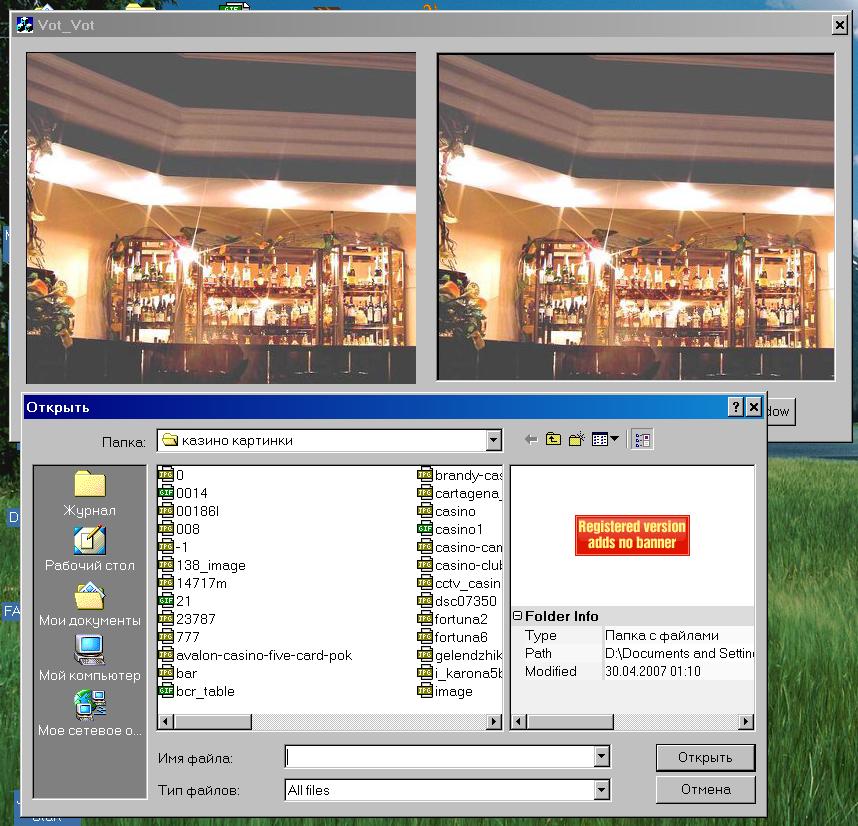
Task: Click the Открыть button
Action: 705,757
